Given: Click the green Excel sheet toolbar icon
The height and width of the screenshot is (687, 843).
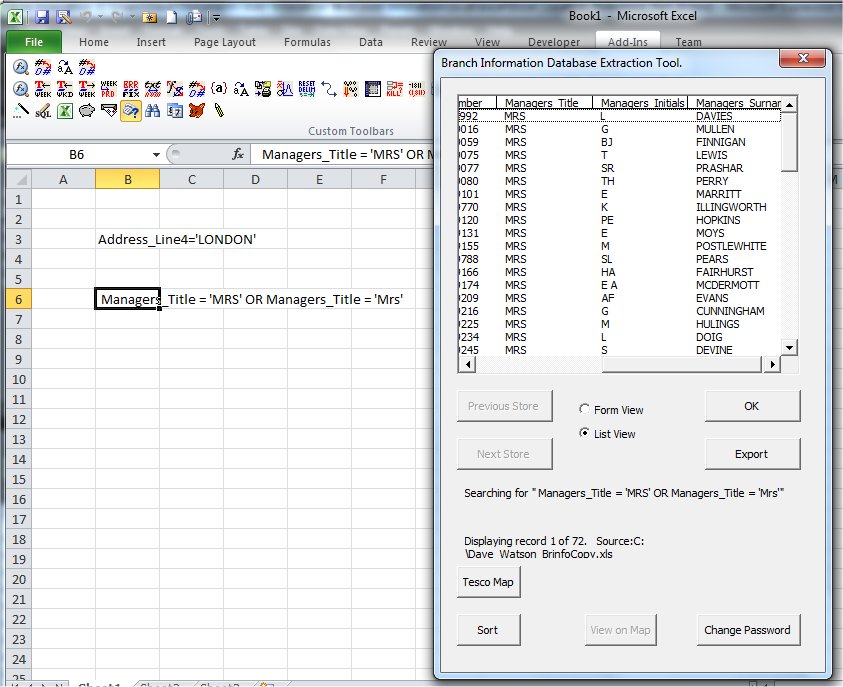Looking at the screenshot, I should click(x=65, y=111).
